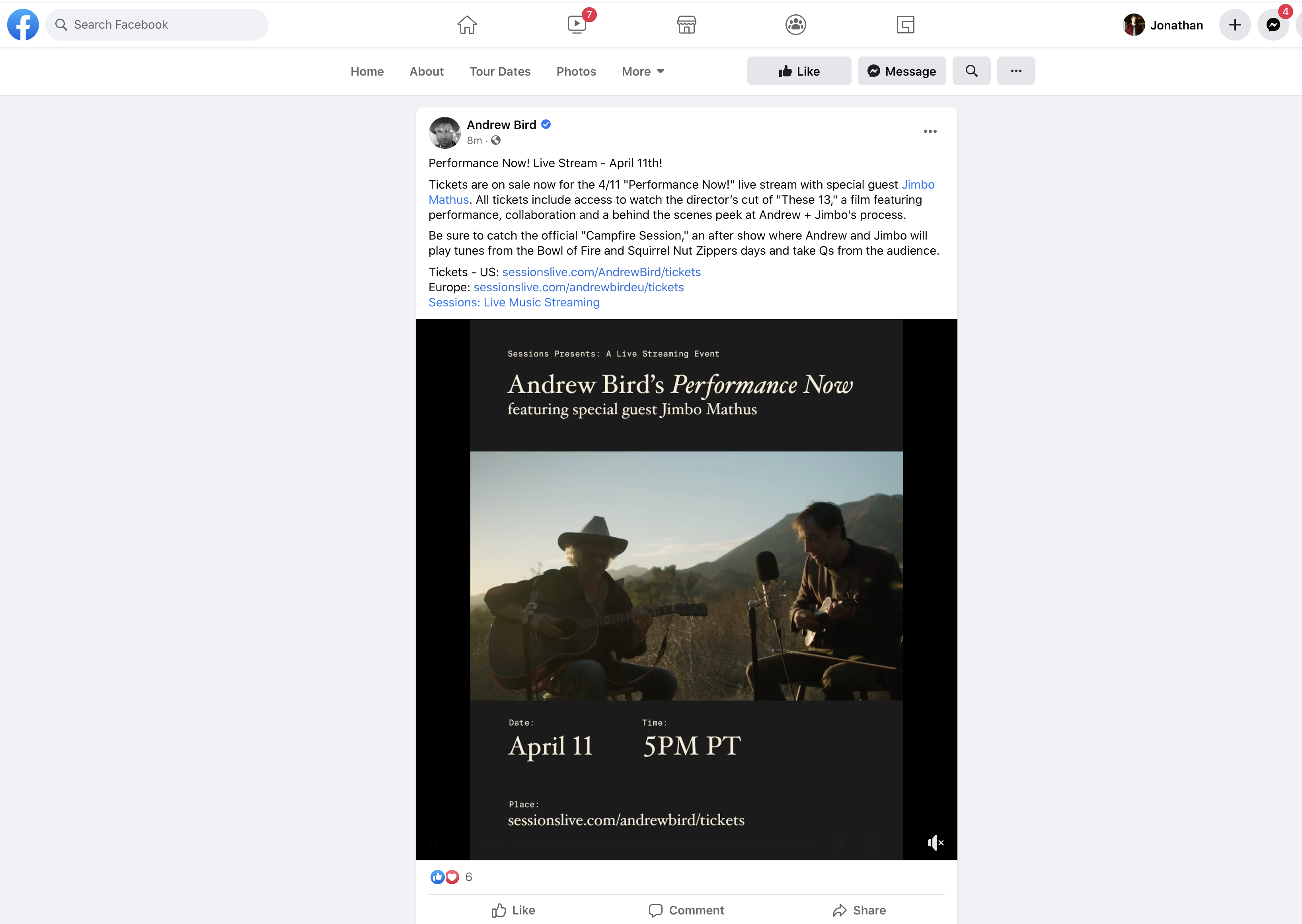Click the Message page button
The width and height of the screenshot is (1302, 924).
(x=901, y=71)
